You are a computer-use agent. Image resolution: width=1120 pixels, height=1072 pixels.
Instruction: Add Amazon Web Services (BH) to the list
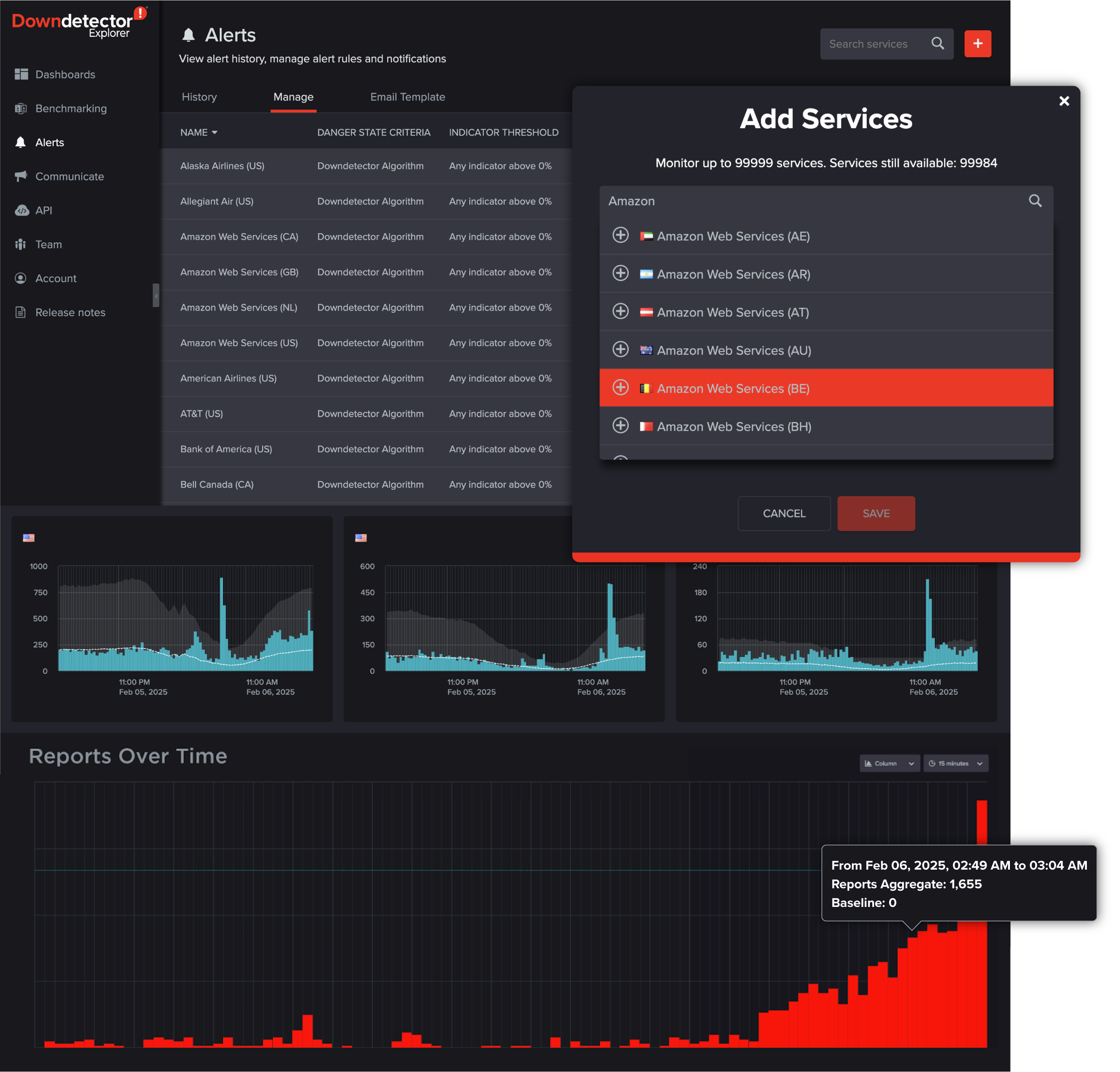coord(620,425)
